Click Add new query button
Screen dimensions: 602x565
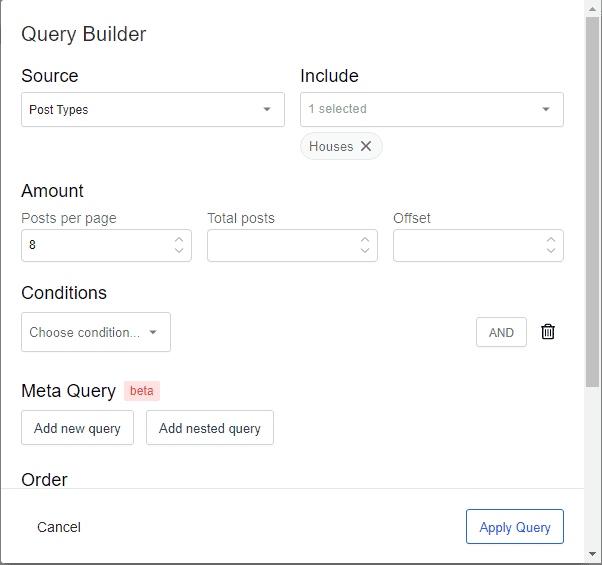point(77,428)
